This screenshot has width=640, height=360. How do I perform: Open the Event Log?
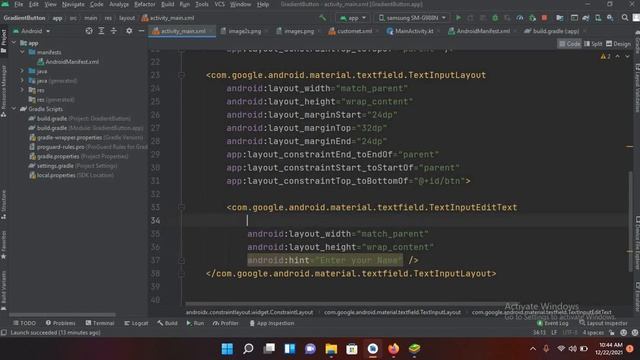553,323
